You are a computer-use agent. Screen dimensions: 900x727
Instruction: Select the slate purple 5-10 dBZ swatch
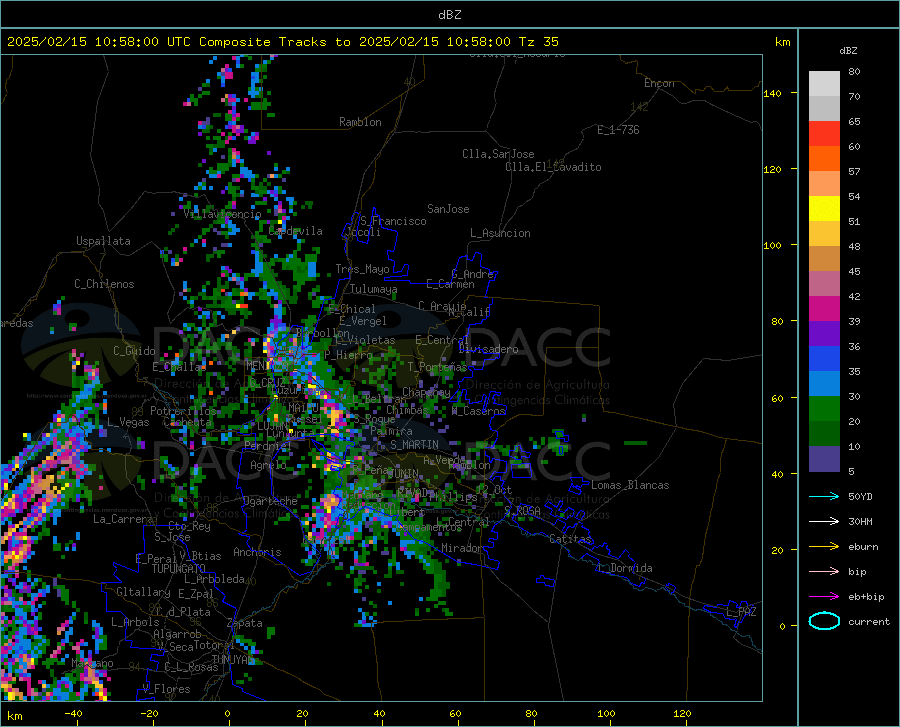(x=824, y=459)
